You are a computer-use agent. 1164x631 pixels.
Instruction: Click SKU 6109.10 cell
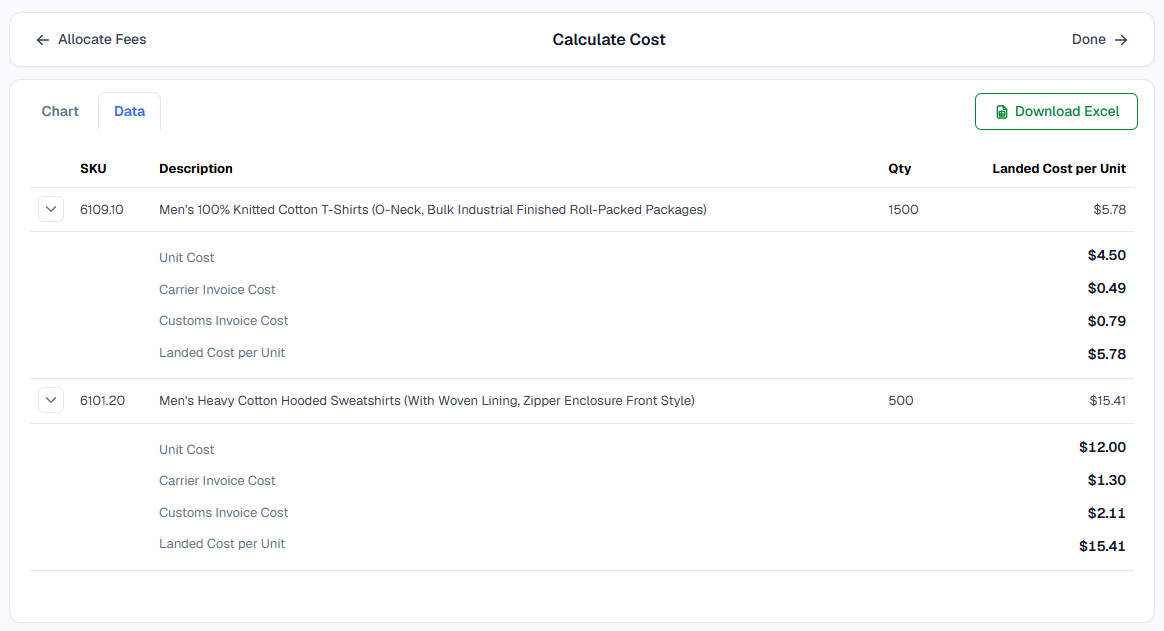pos(102,210)
